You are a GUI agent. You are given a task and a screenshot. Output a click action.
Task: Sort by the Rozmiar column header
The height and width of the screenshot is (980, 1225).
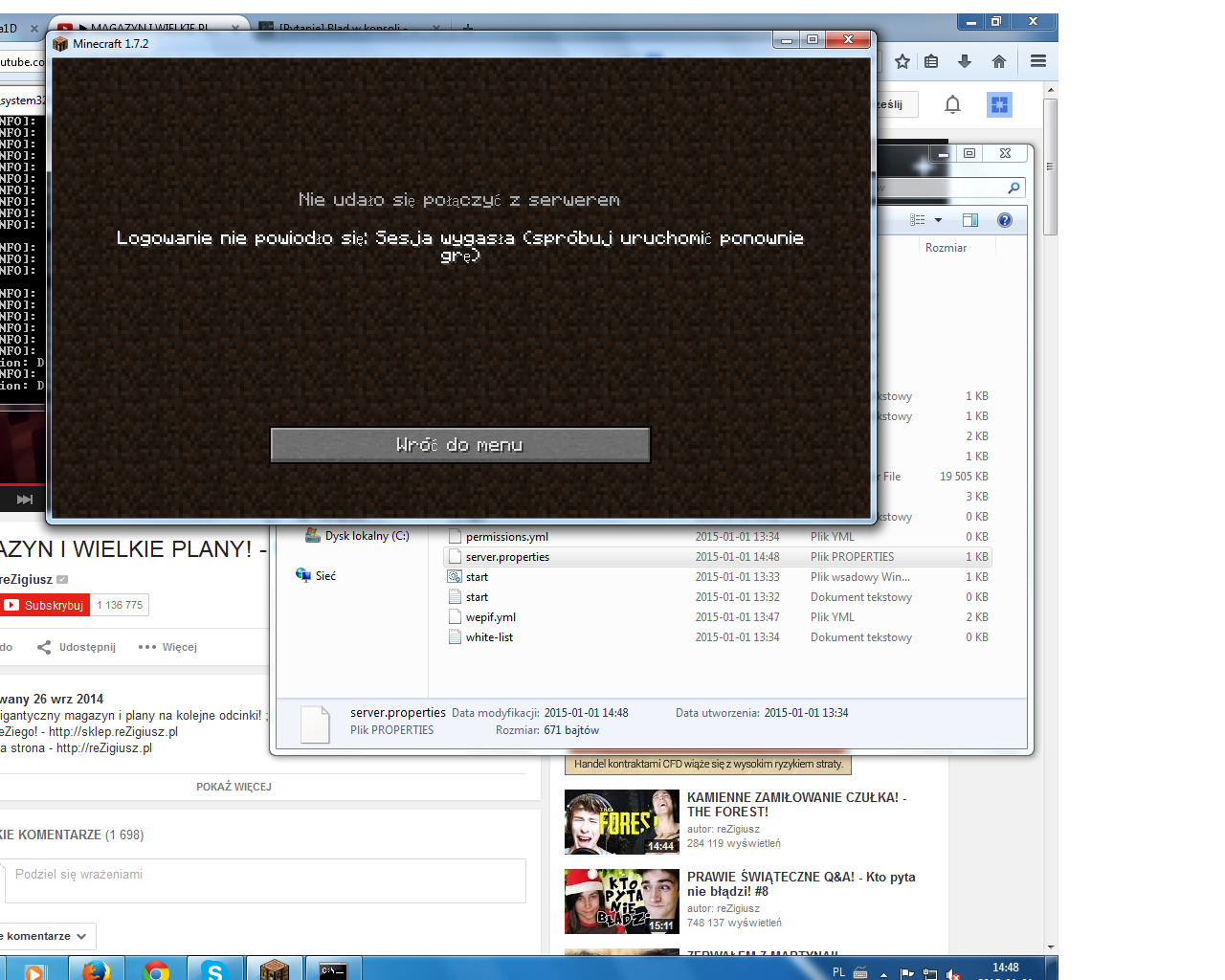pos(946,248)
